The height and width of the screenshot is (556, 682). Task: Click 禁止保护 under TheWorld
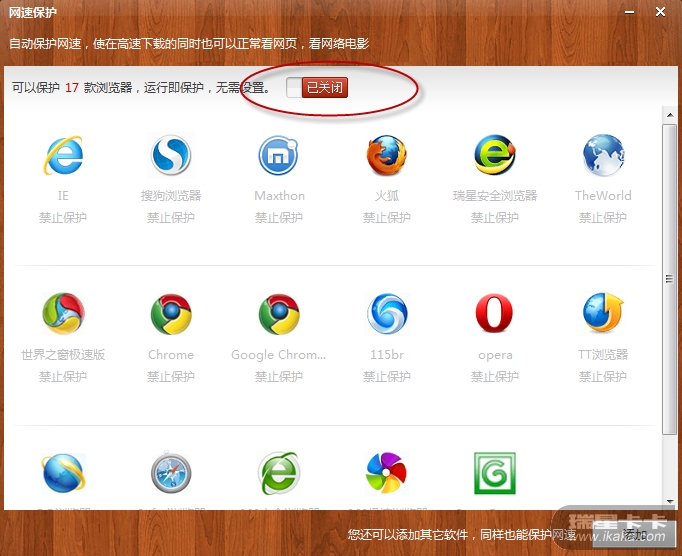click(603, 217)
